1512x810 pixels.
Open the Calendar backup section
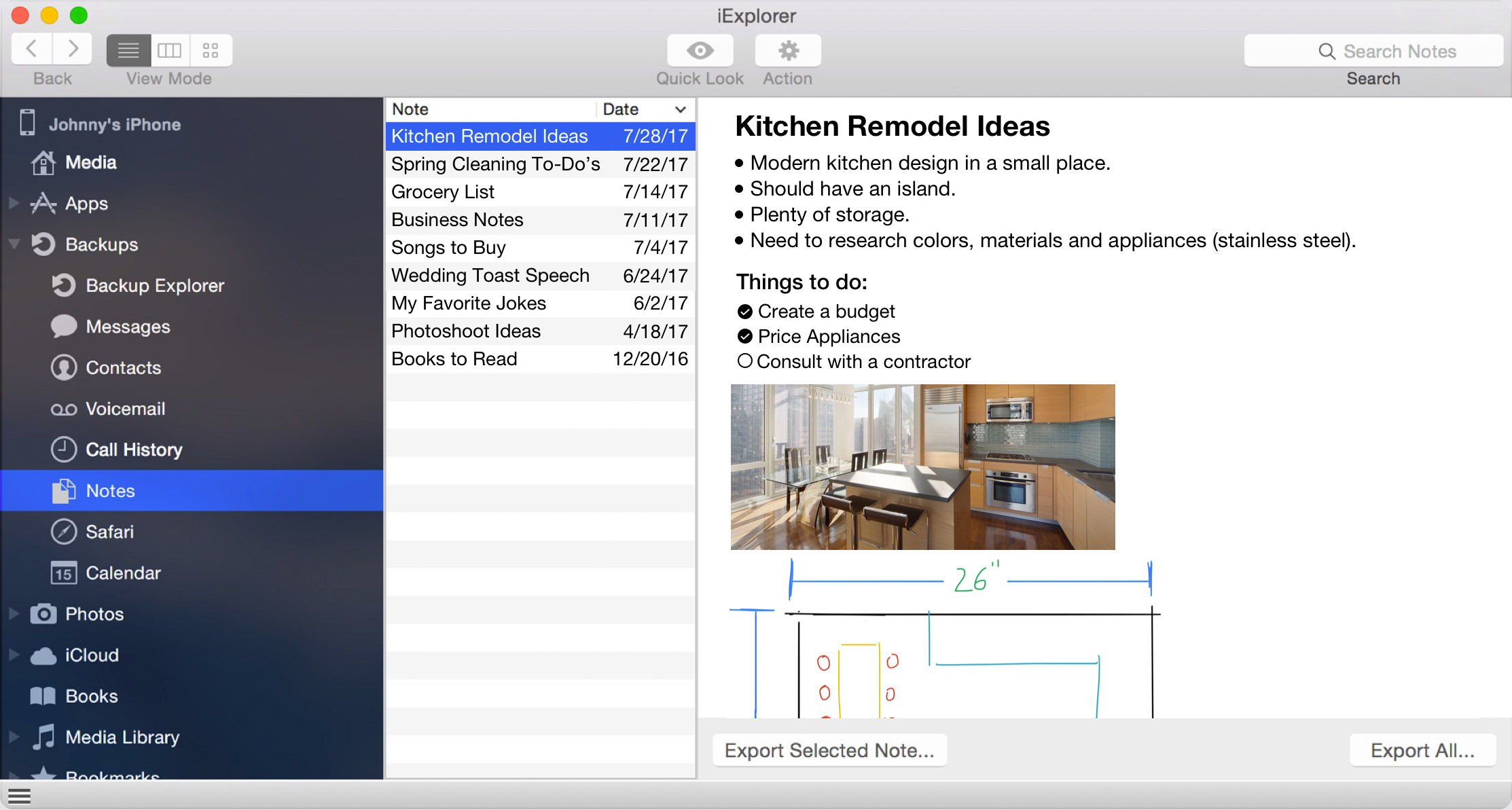[124, 572]
